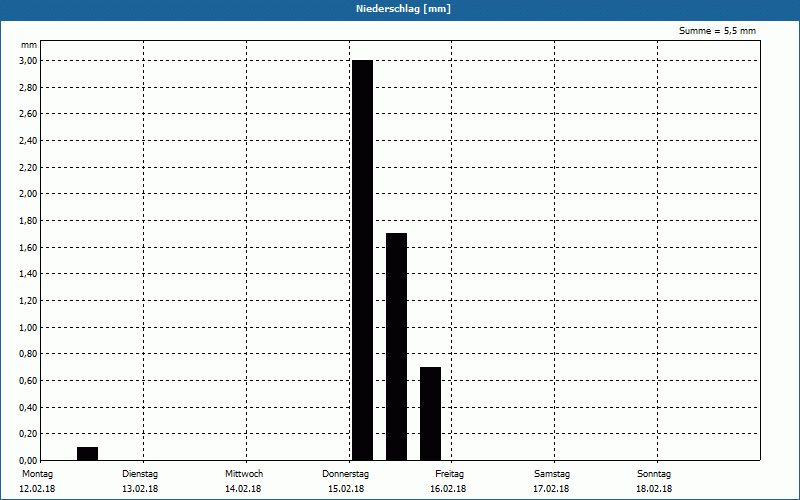This screenshot has height=500, width=800.
Task: Click the 1,80 y-axis value
Action: [28, 221]
